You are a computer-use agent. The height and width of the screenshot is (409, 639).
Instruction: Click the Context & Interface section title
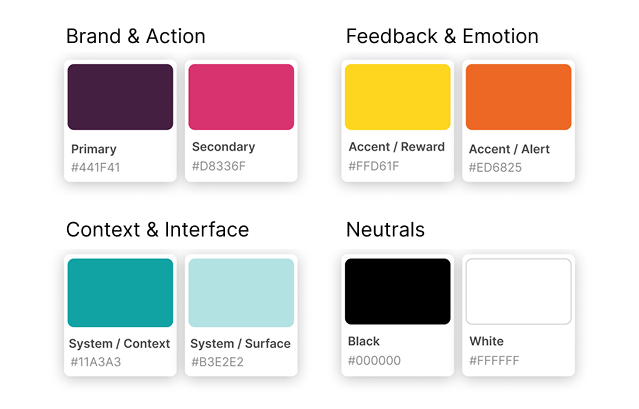point(157,230)
